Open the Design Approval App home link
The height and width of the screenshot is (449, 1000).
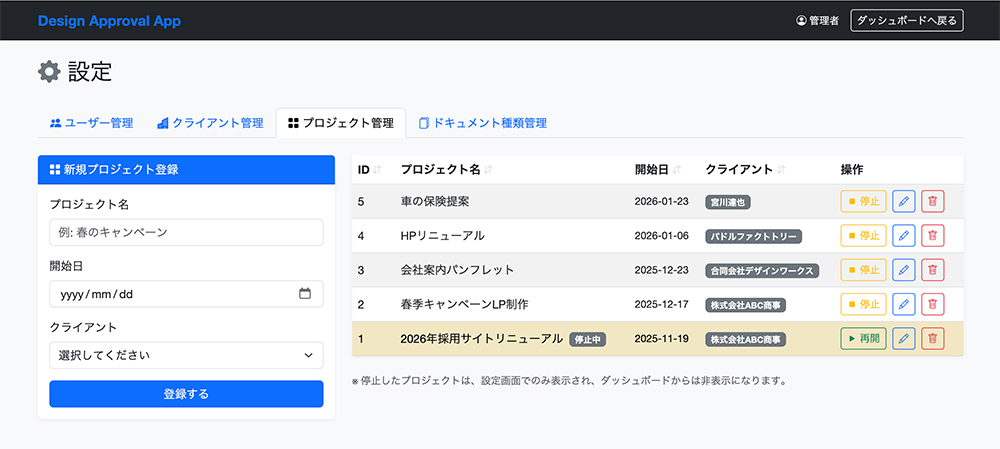click(x=109, y=20)
